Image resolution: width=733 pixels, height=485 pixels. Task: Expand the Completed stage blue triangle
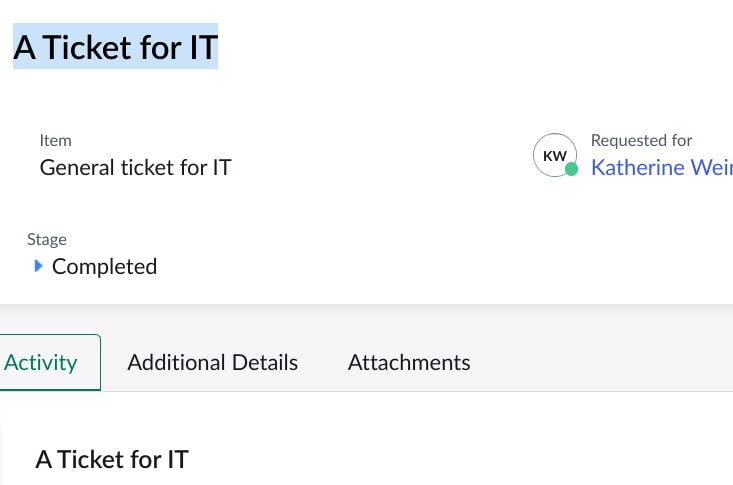39,266
